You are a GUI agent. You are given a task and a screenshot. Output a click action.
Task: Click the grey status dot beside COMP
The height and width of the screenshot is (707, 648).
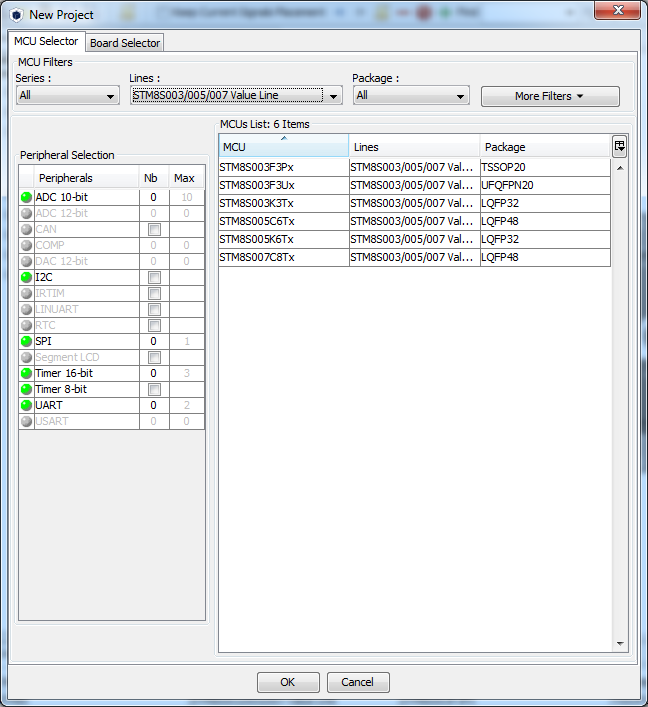[27, 245]
